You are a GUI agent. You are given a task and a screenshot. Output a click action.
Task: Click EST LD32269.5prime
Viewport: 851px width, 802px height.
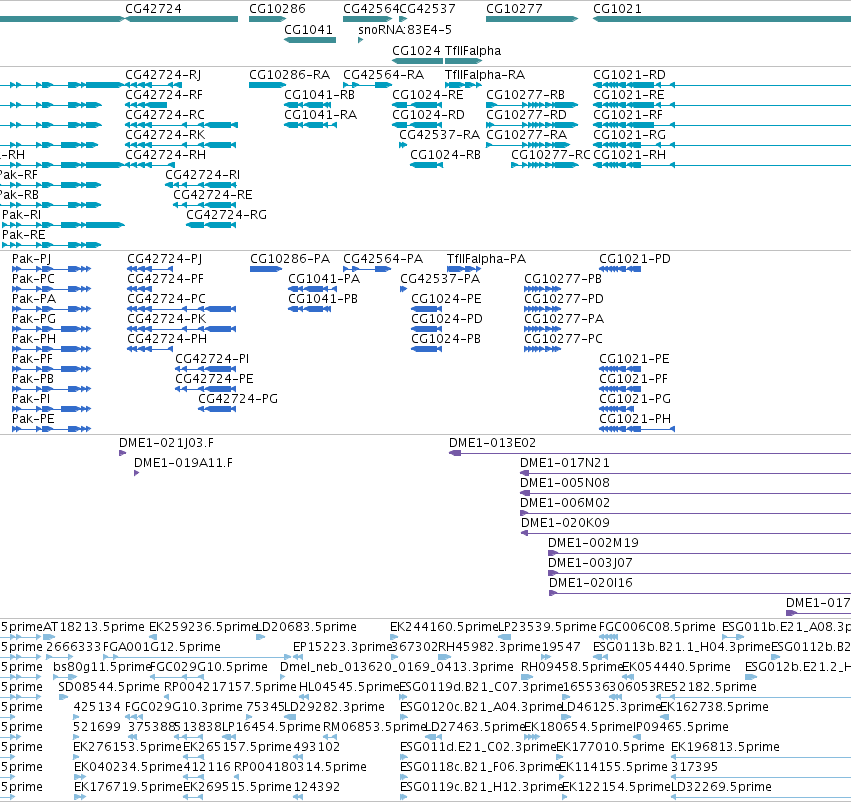pyautogui.click(x=721, y=787)
